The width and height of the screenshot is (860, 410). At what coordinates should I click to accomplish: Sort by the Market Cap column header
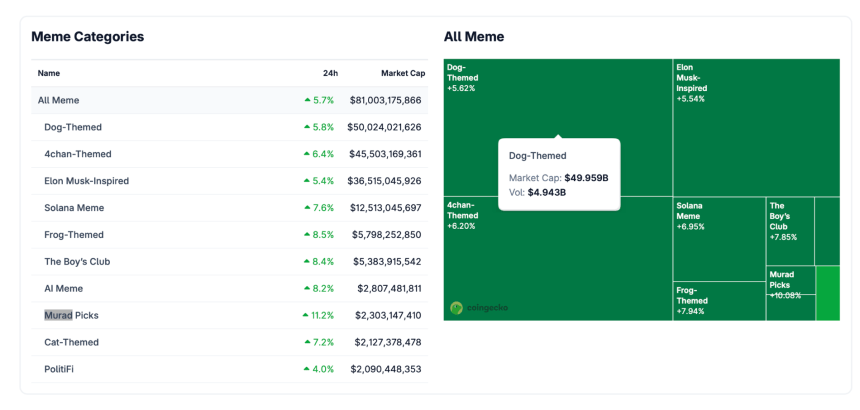click(402, 73)
